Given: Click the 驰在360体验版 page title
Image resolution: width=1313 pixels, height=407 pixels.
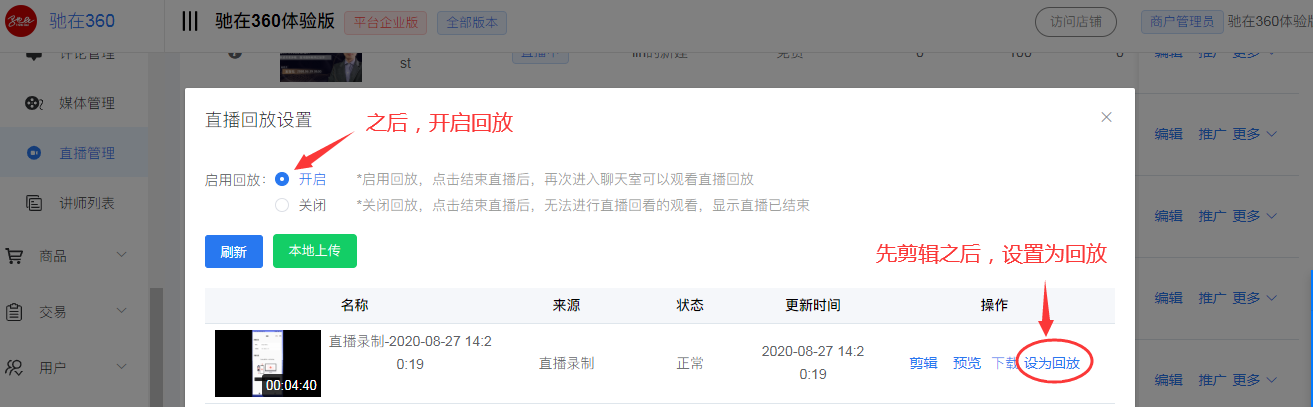Looking at the screenshot, I should 274,22.
